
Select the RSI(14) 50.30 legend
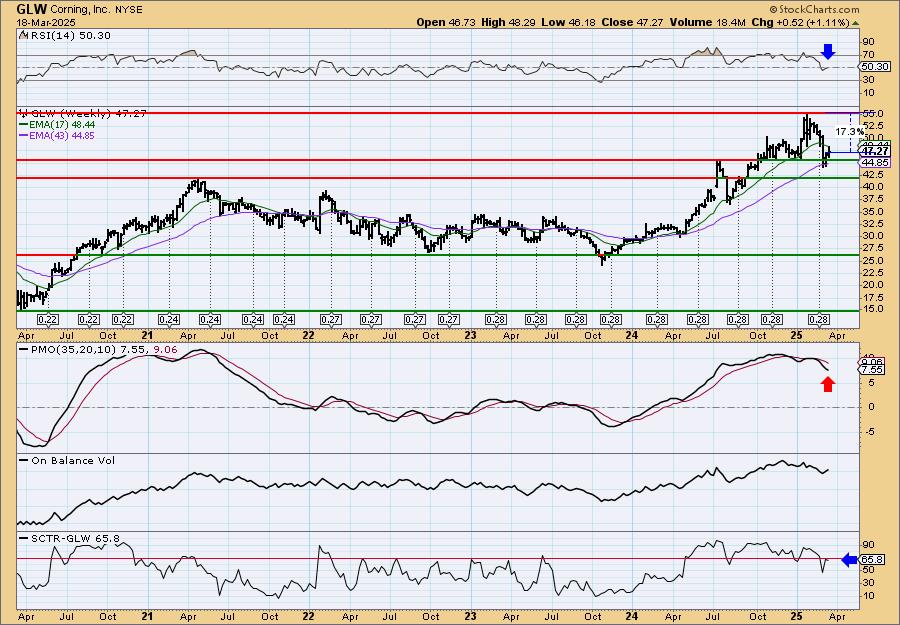pyautogui.click(x=65, y=35)
